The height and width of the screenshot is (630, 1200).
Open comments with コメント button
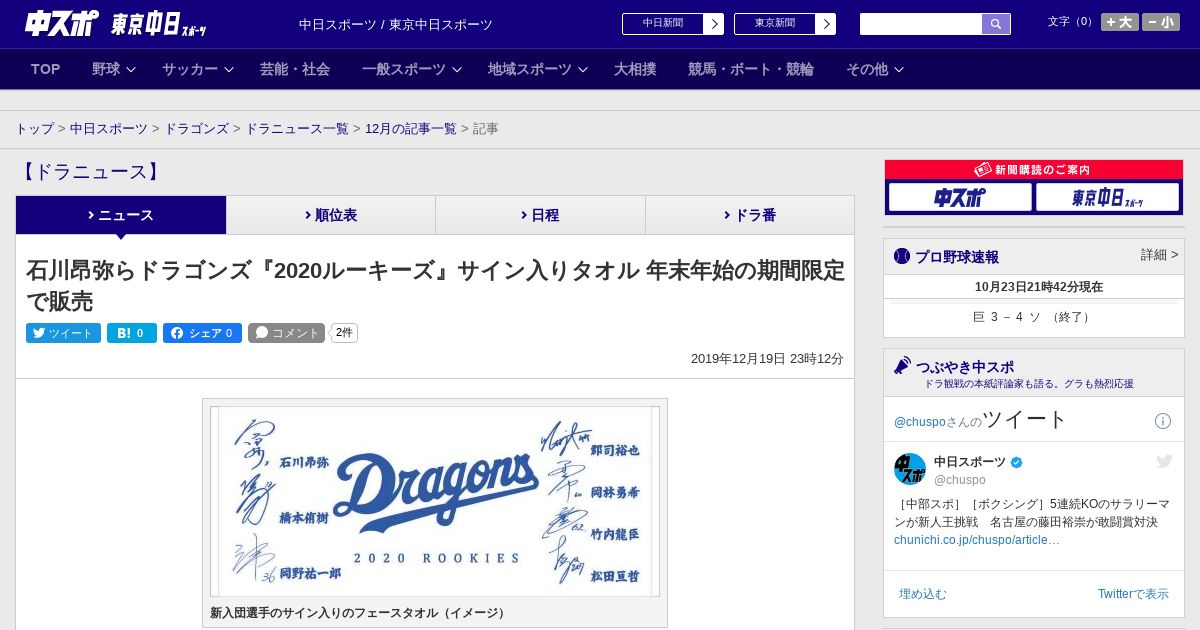point(287,333)
